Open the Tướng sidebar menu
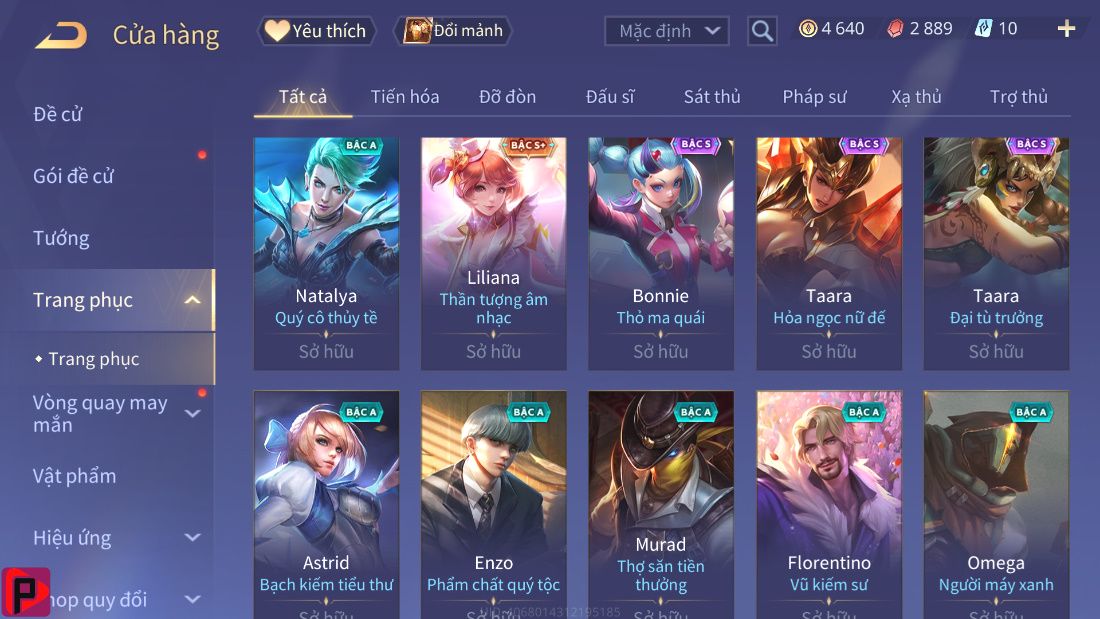 tap(61, 238)
